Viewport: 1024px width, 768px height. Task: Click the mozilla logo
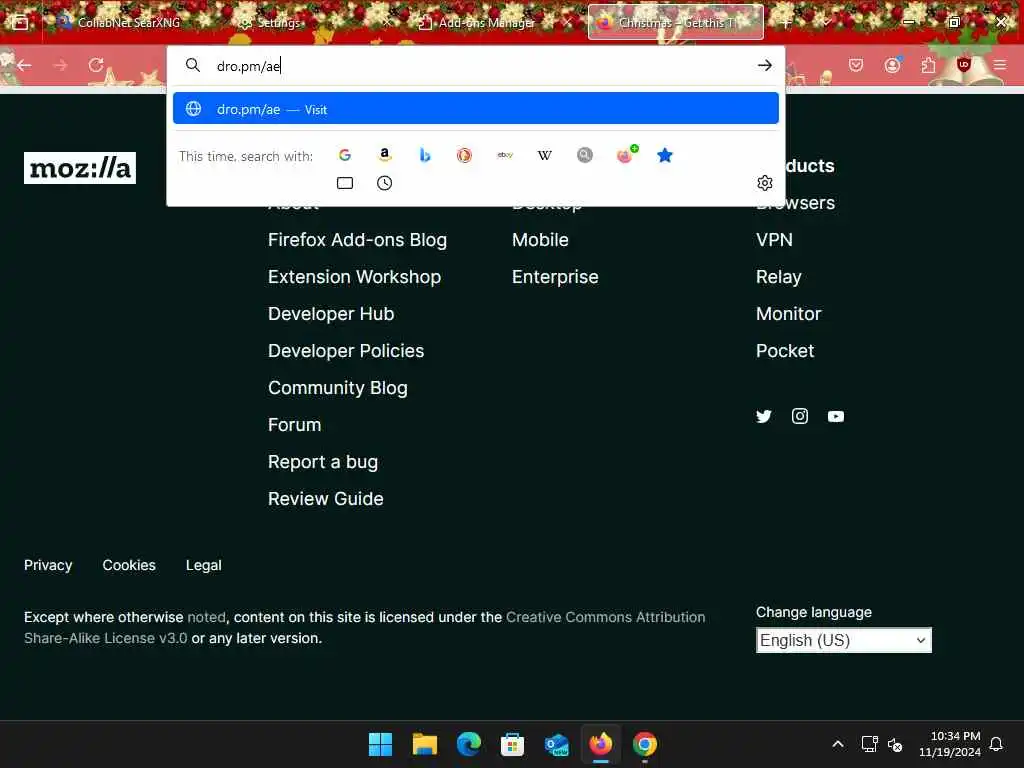click(80, 168)
